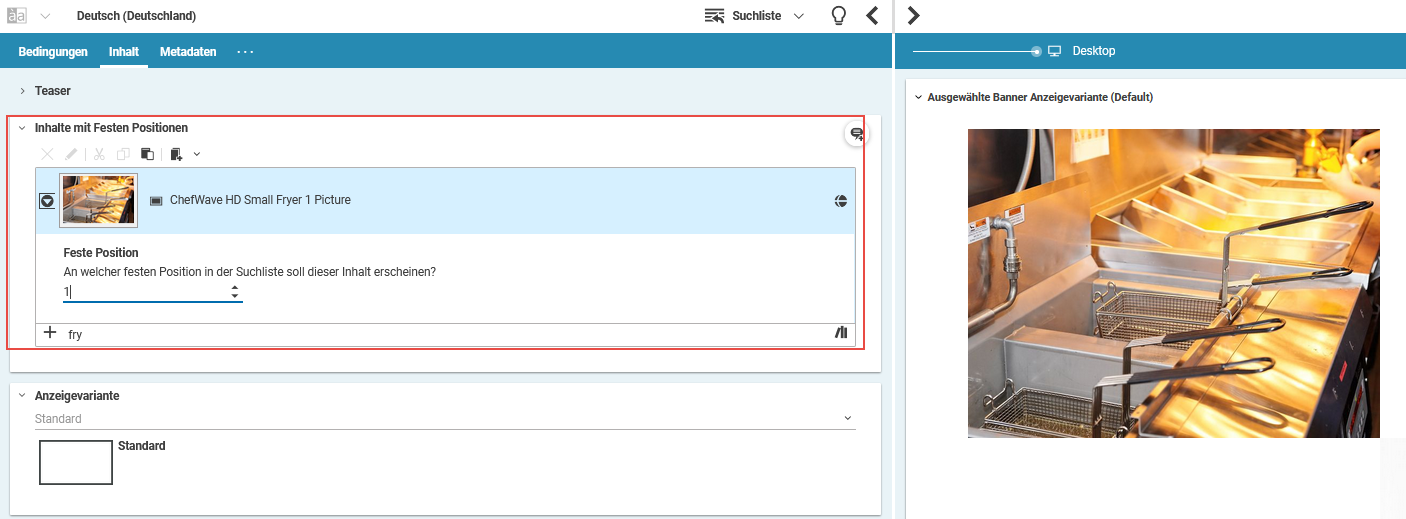Click the right arrow expand preview icon

[x=913, y=16]
